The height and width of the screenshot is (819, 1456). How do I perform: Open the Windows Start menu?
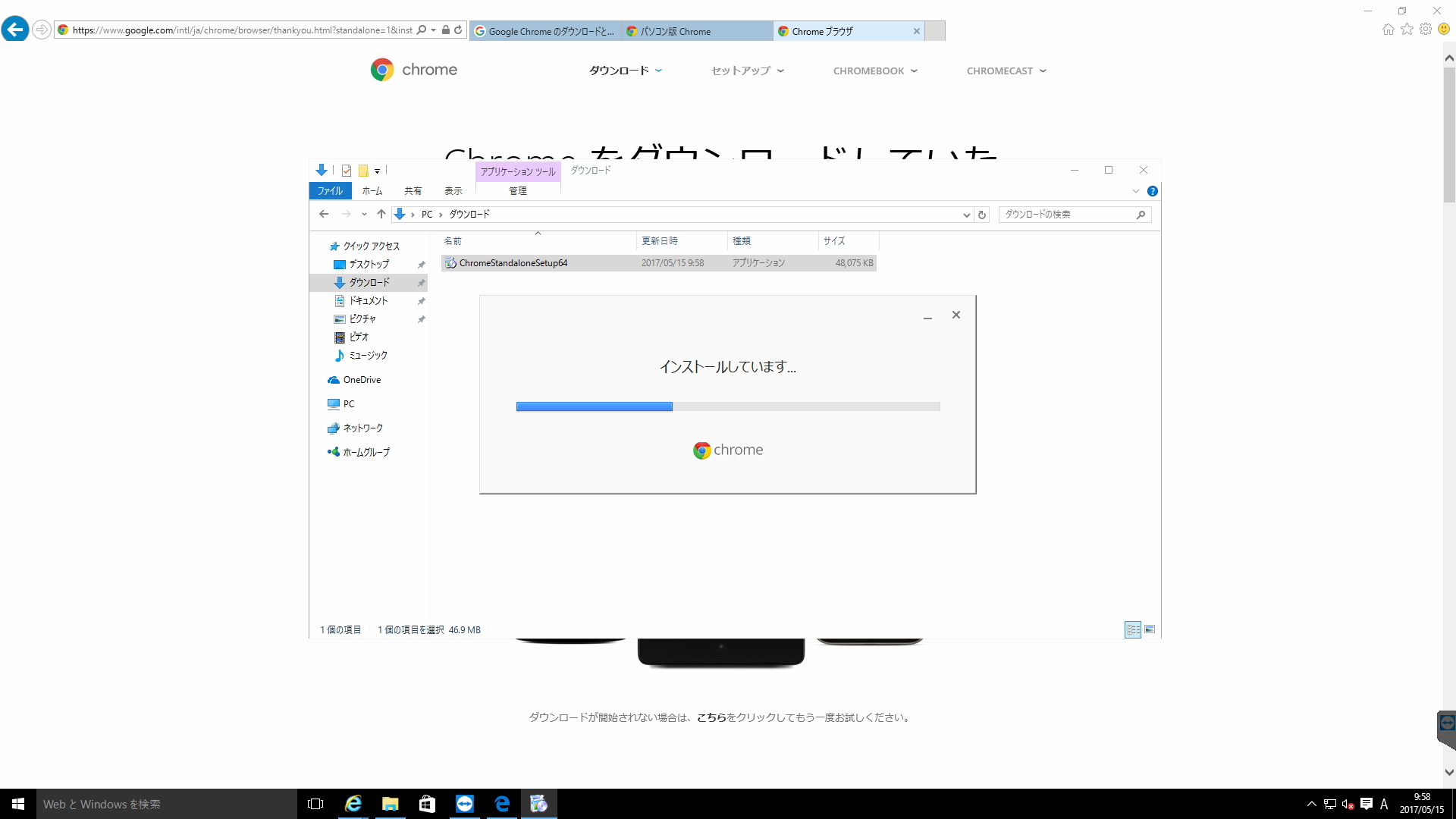(18, 804)
